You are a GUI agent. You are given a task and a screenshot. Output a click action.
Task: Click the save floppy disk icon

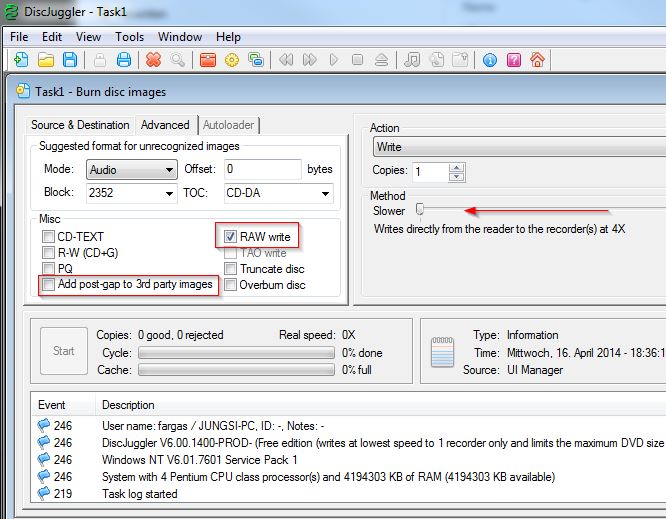[x=70, y=60]
